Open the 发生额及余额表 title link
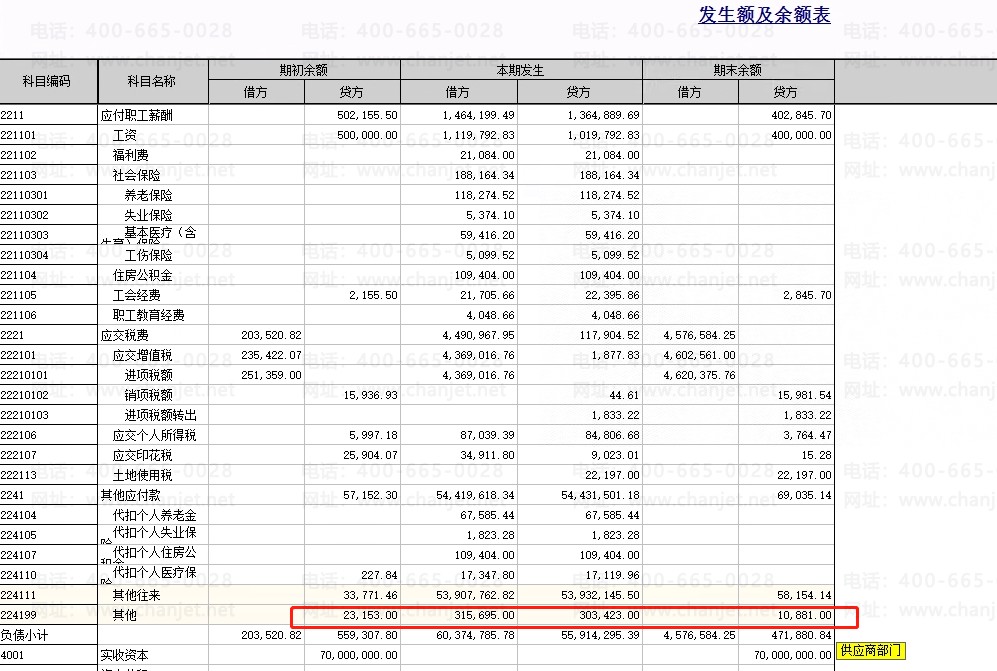The width and height of the screenshot is (997, 671). pos(764,15)
